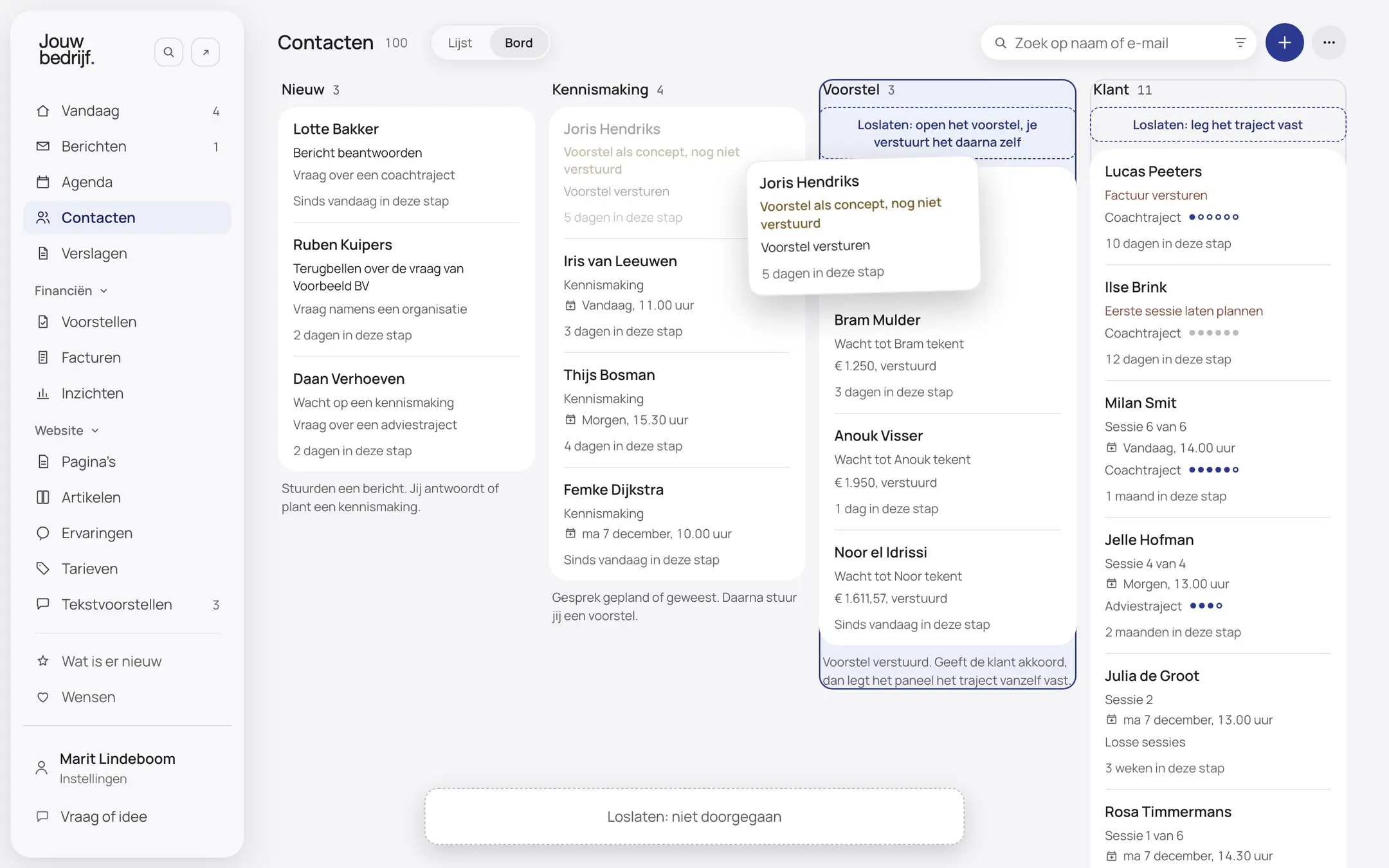Open Ruben Kuipers card
Image resolution: width=1389 pixels, height=868 pixels.
[406, 289]
